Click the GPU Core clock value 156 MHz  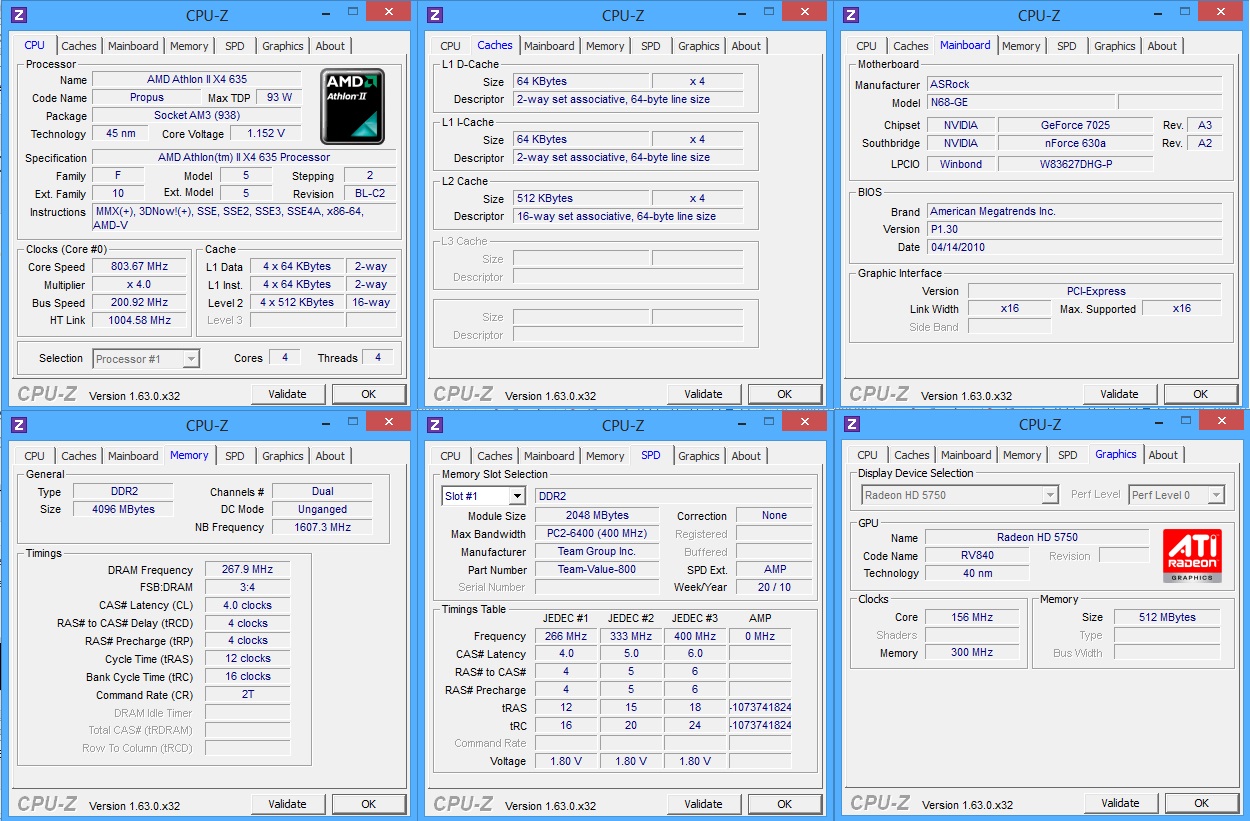972,618
